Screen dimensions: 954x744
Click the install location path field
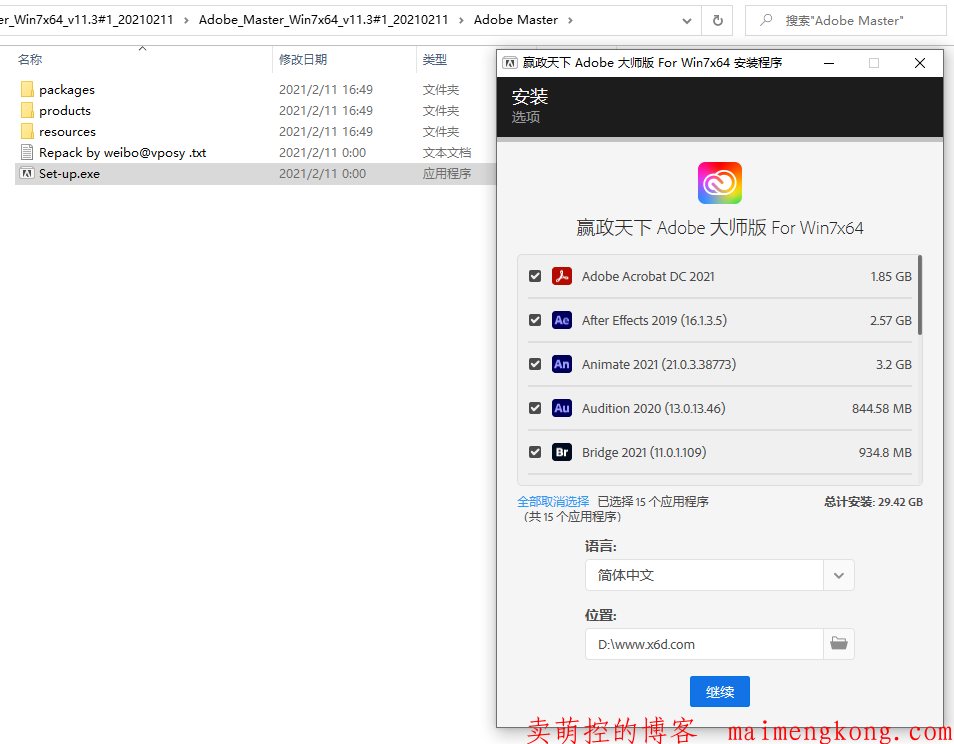[x=704, y=644]
